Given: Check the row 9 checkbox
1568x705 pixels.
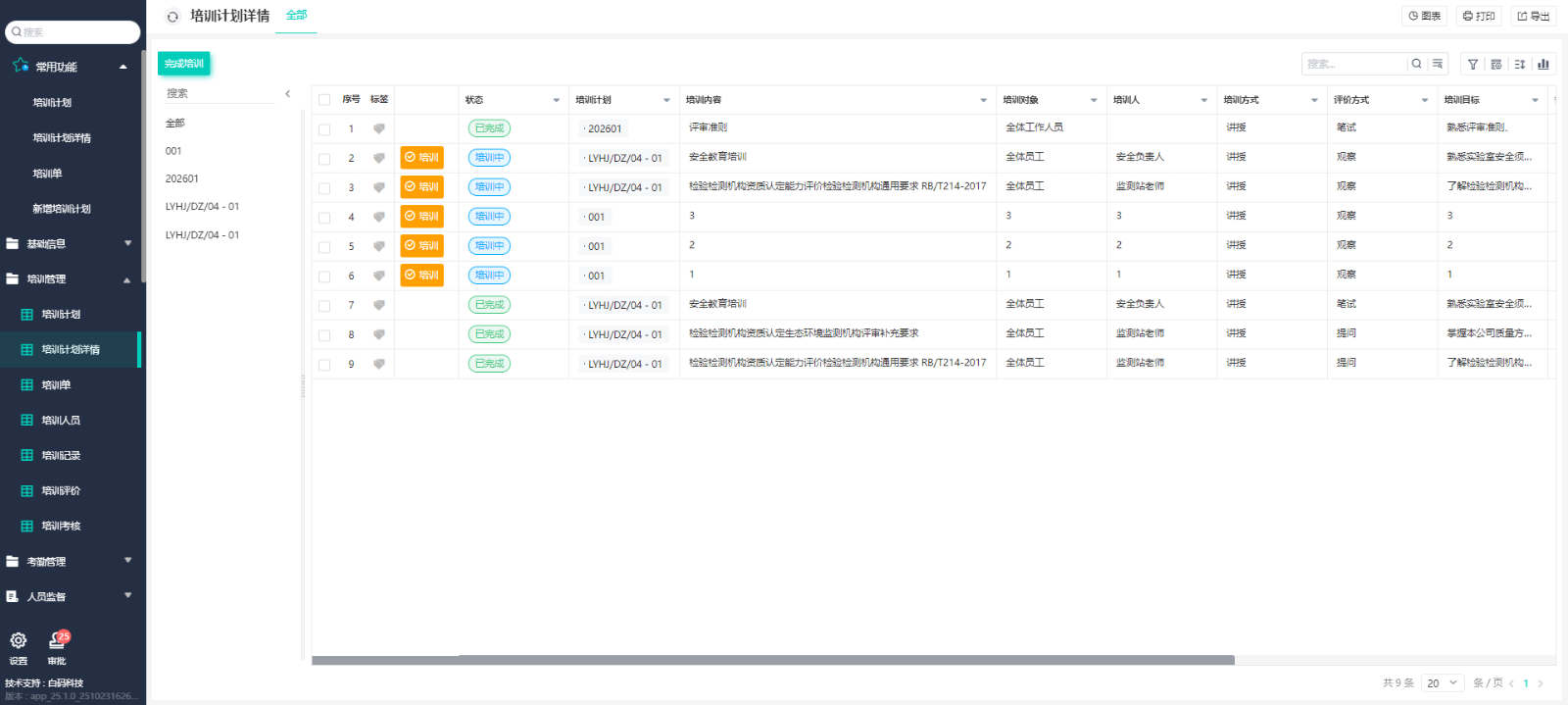Looking at the screenshot, I should click(x=324, y=365).
